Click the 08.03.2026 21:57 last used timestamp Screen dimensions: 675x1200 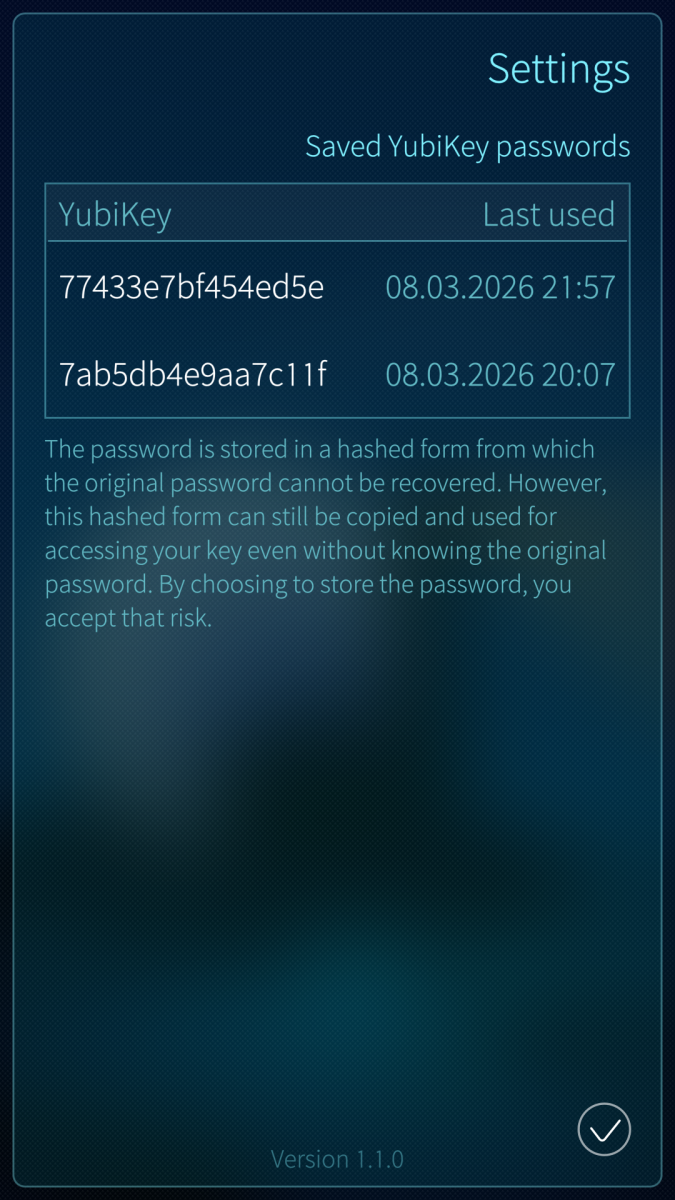point(500,288)
